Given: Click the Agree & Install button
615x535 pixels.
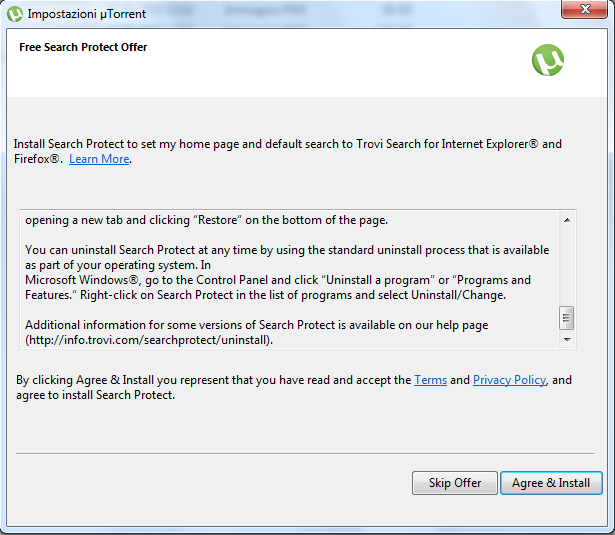Looking at the screenshot, I should [x=551, y=483].
